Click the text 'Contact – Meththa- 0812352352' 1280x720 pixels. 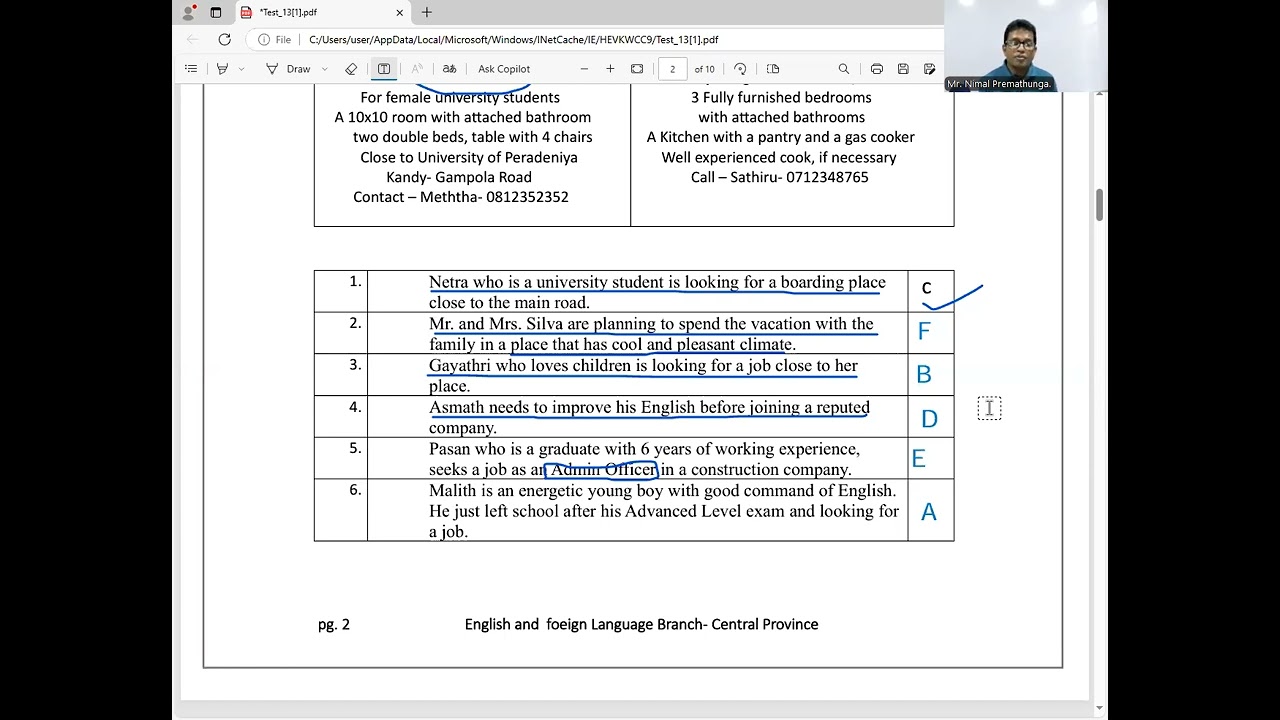pos(461,197)
